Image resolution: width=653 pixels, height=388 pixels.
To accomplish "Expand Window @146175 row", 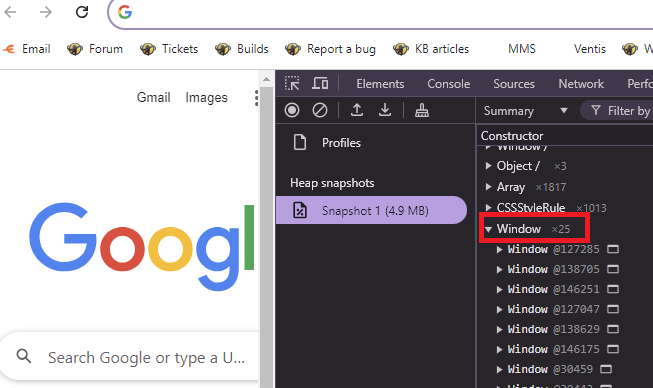I will point(499,349).
